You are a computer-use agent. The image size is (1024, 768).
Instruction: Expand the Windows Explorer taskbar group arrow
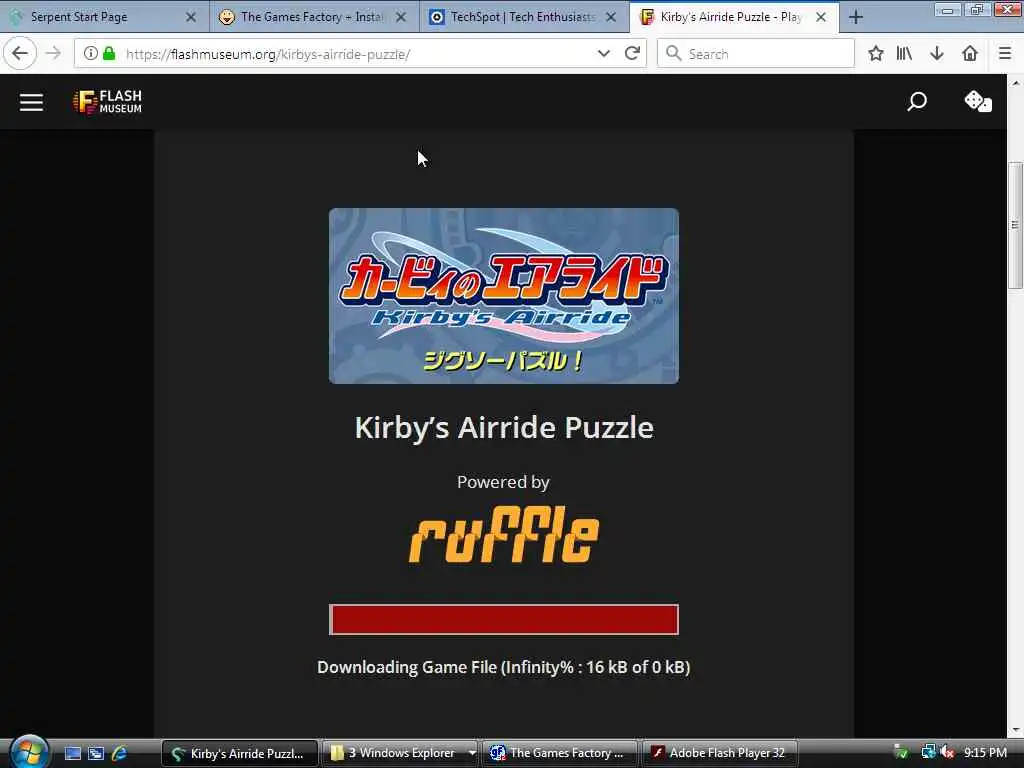pos(472,753)
